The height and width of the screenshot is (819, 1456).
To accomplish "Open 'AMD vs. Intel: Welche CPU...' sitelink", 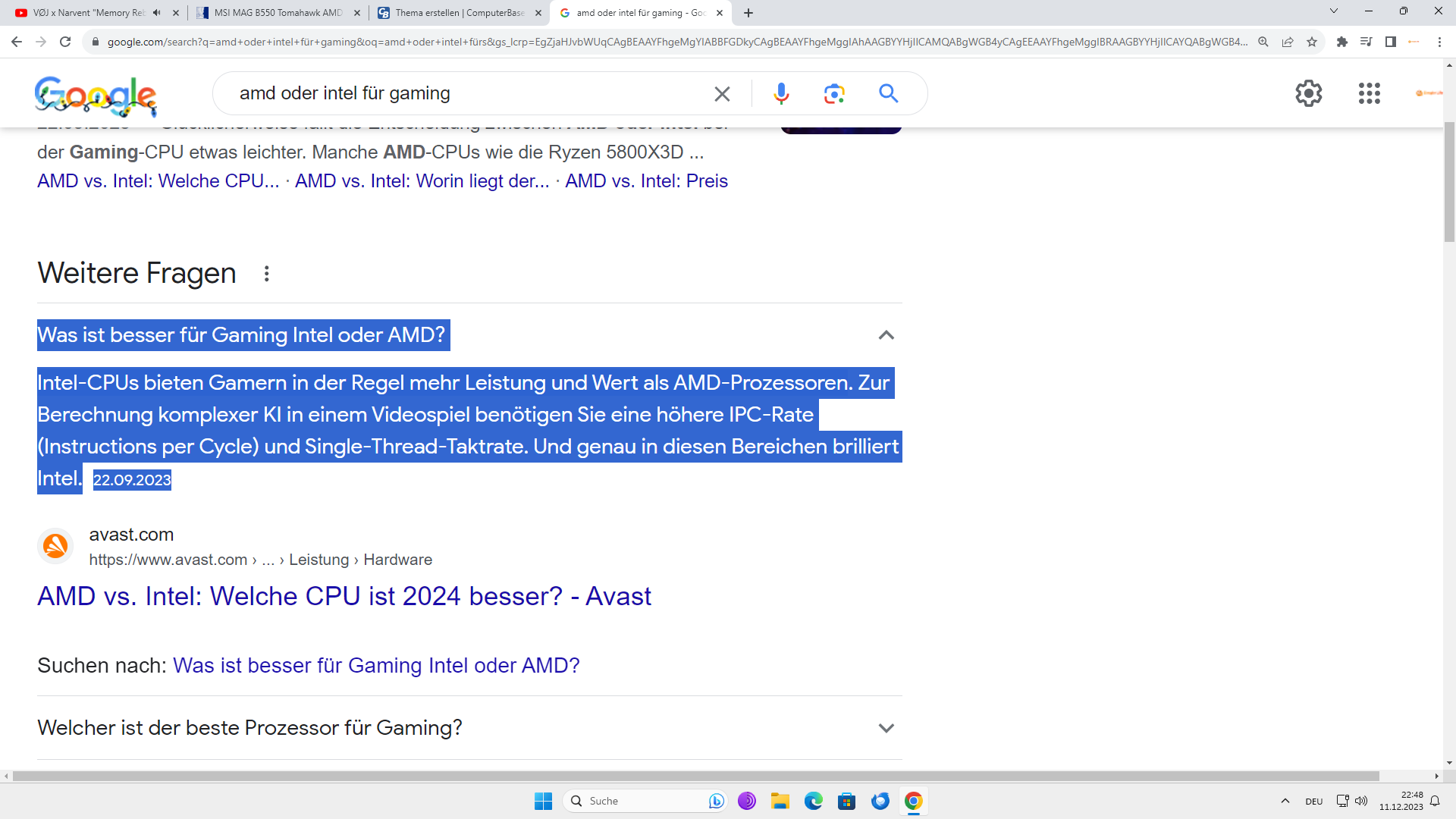I will click(x=158, y=181).
